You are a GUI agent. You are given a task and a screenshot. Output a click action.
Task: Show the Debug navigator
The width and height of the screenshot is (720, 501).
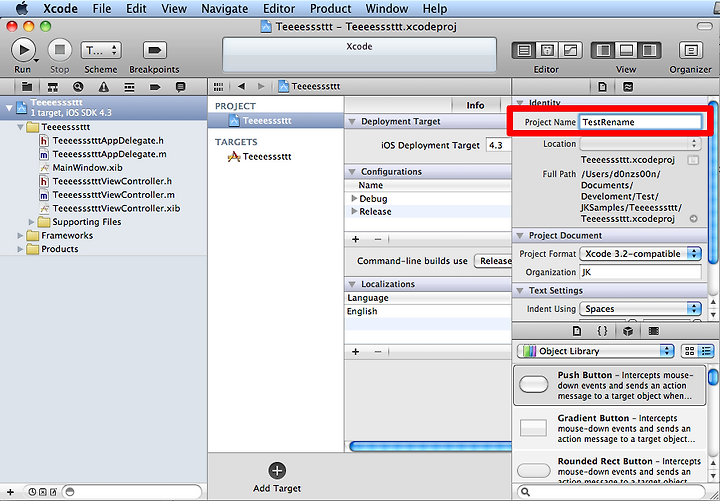tap(129, 86)
